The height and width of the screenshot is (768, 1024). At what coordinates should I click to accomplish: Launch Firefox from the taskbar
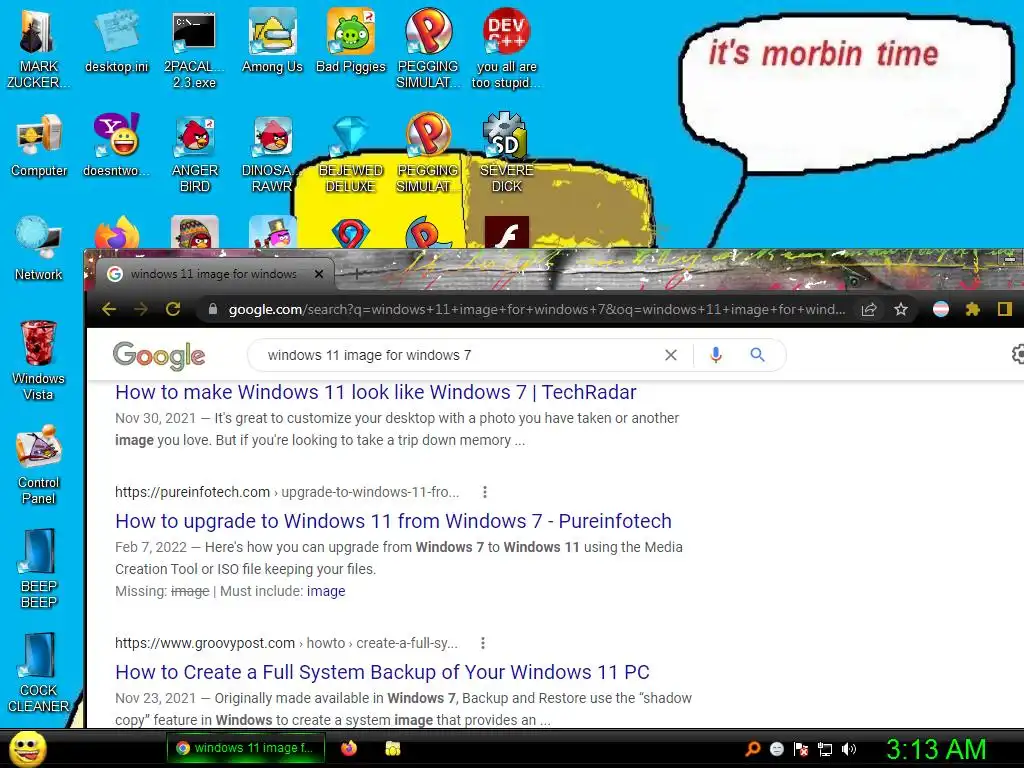(349, 748)
